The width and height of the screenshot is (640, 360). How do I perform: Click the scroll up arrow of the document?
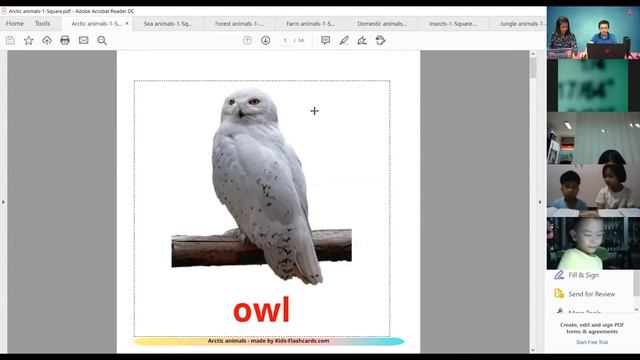click(x=533, y=54)
